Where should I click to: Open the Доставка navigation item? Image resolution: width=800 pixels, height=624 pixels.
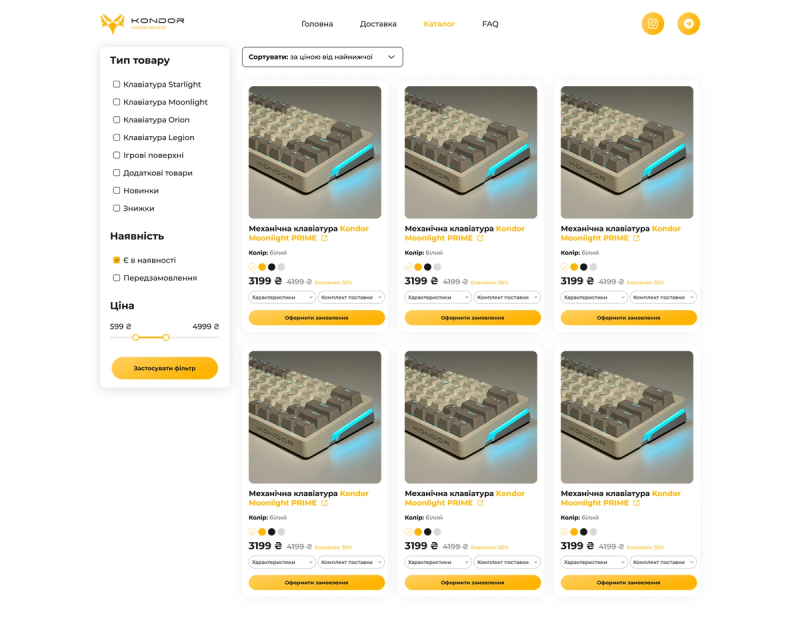[x=378, y=24]
